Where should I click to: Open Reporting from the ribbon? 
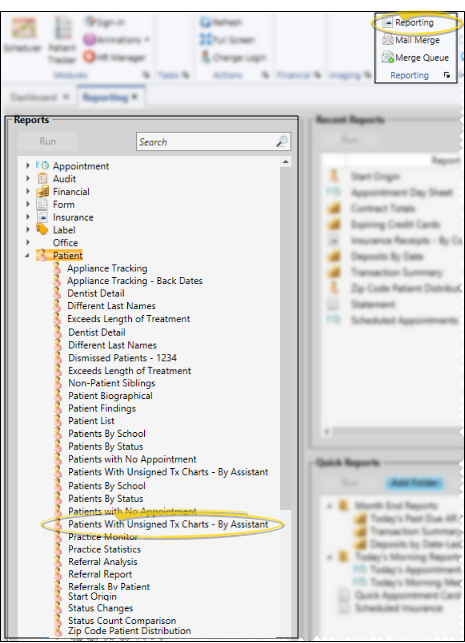click(408, 23)
